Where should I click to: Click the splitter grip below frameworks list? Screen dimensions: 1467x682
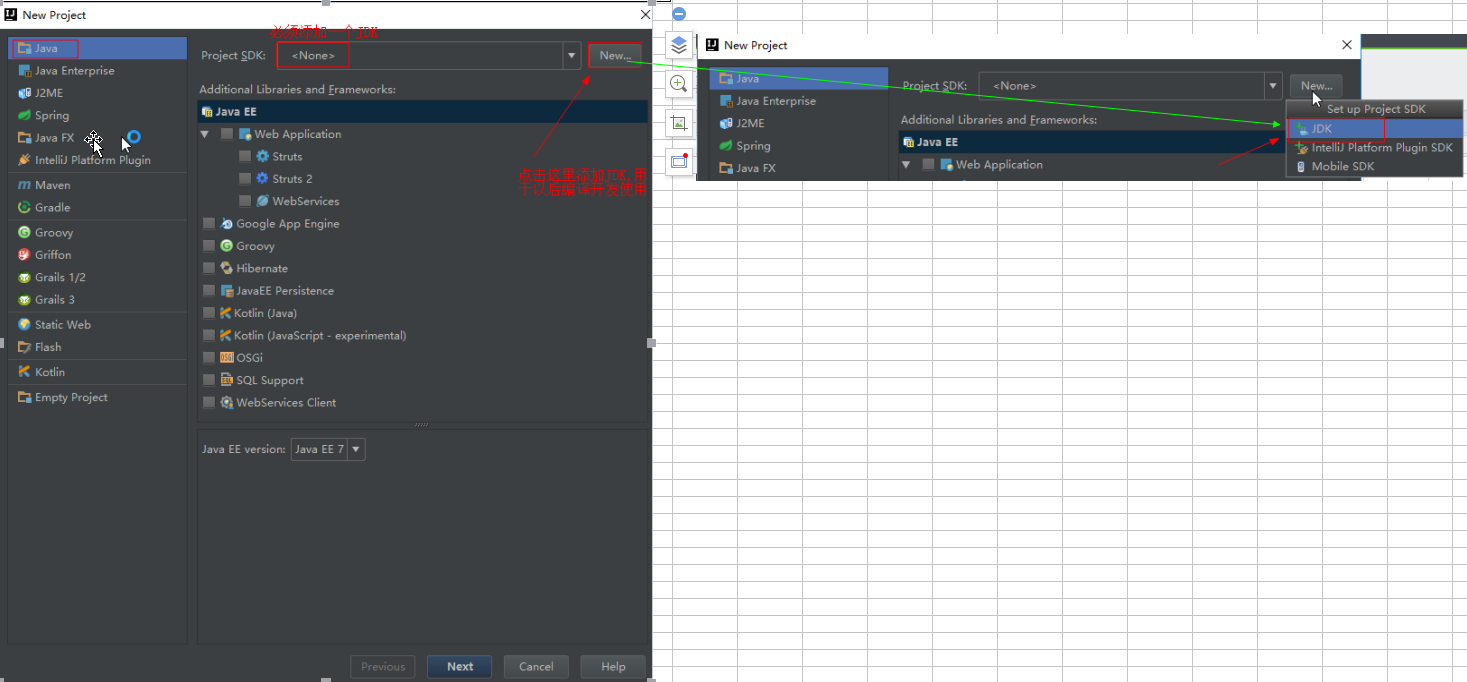[x=422, y=425]
